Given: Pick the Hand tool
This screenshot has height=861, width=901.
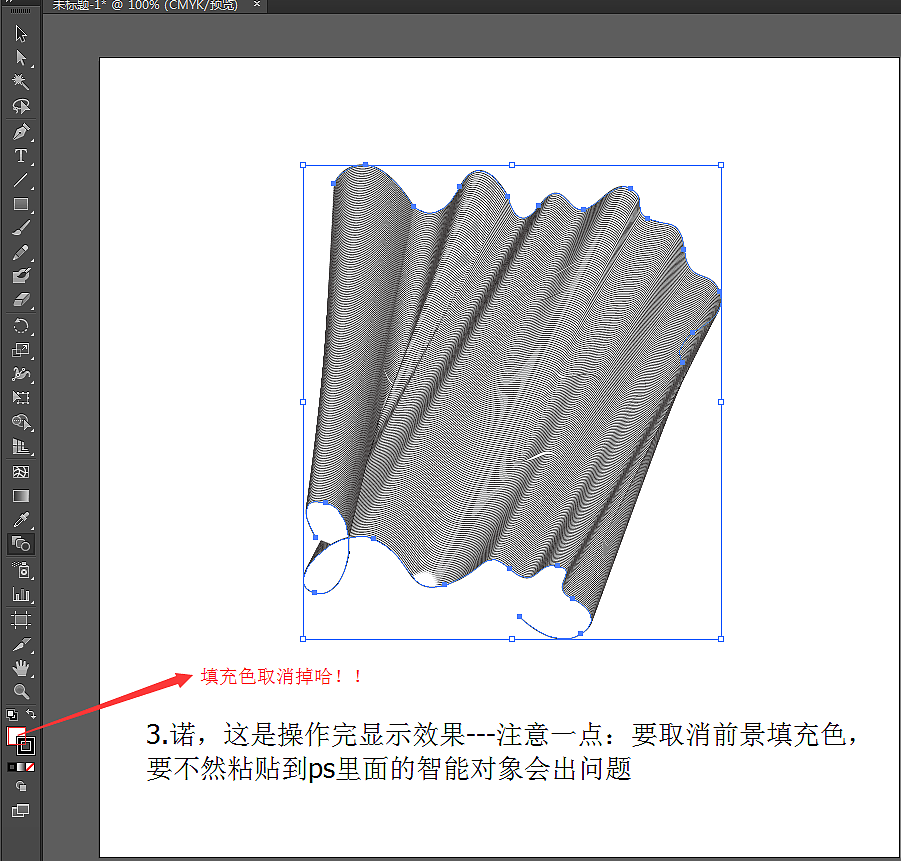Looking at the screenshot, I should click(21, 668).
